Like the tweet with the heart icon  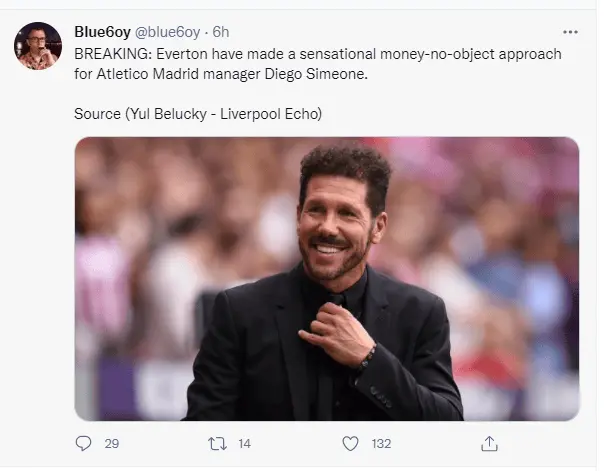click(351, 443)
